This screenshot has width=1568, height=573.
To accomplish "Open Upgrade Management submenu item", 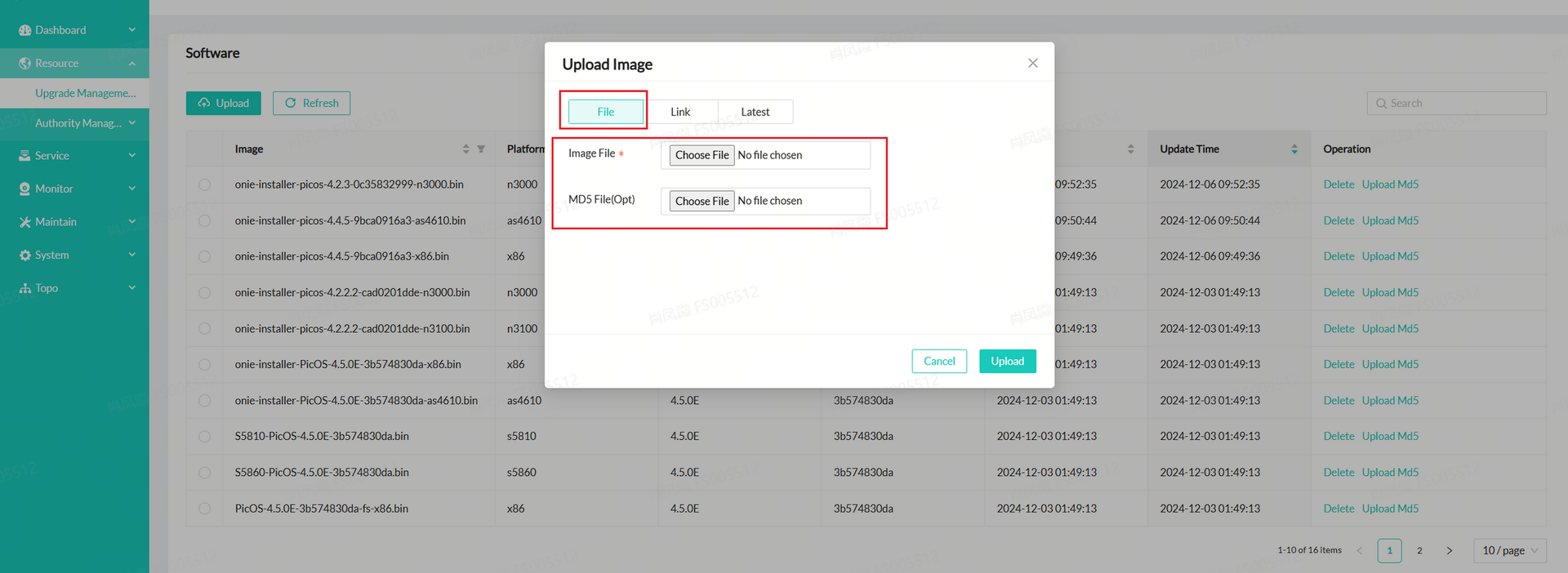I will coord(74,93).
